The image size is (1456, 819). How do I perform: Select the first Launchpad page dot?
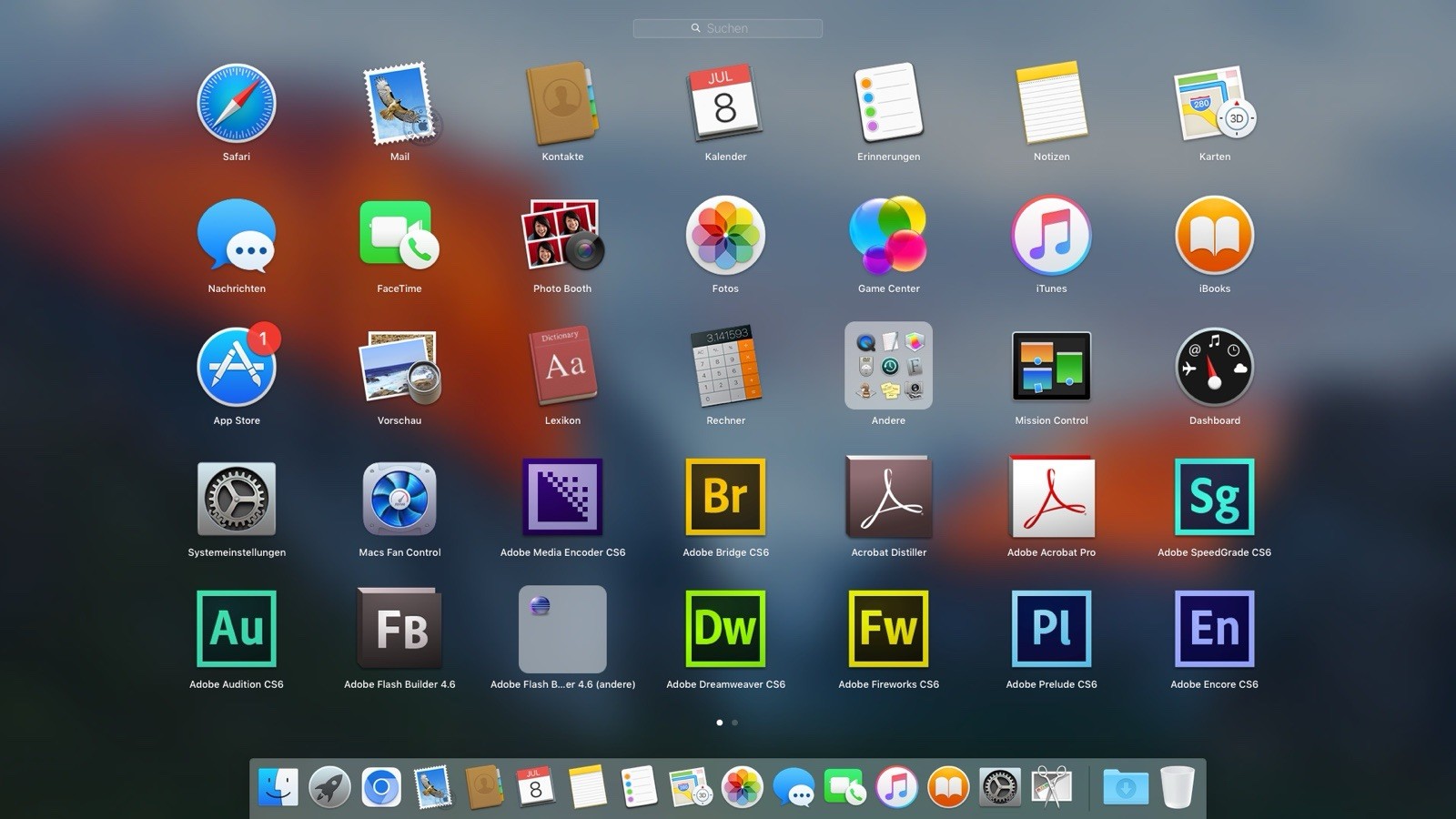click(x=720, y=723)
